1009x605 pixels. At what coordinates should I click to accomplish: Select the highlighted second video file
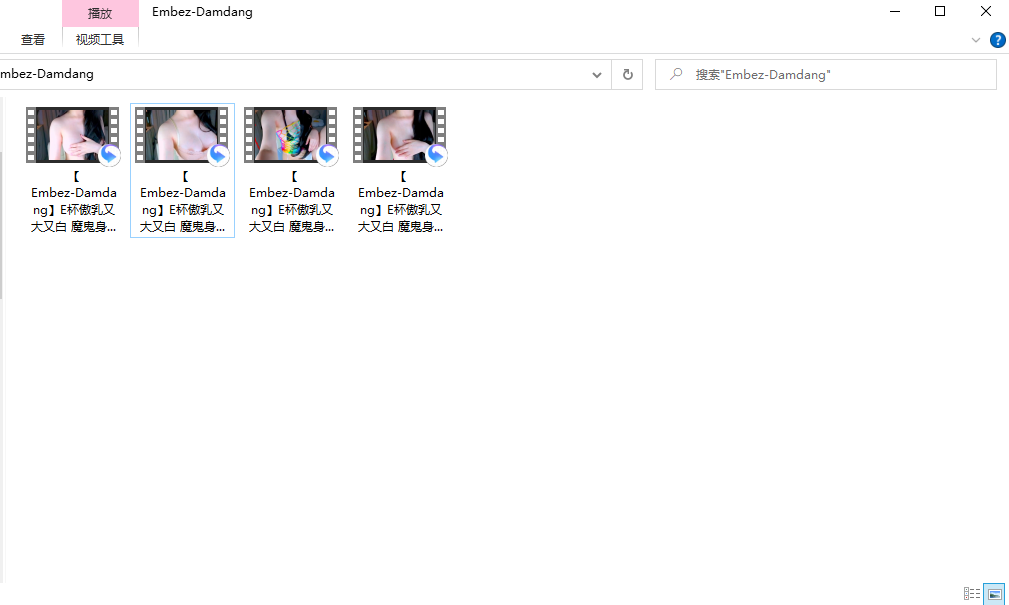(182, 171)
